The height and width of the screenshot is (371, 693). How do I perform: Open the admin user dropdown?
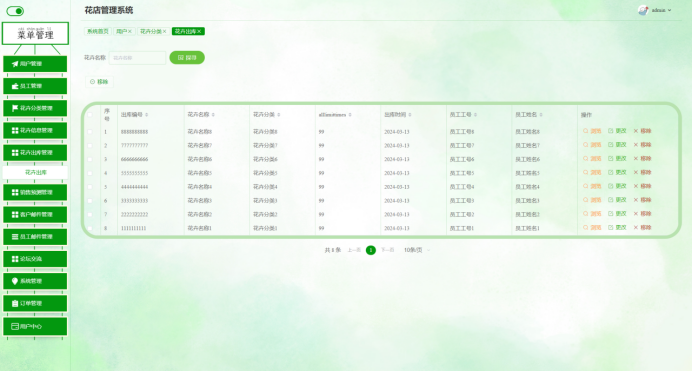pos(655,10)
